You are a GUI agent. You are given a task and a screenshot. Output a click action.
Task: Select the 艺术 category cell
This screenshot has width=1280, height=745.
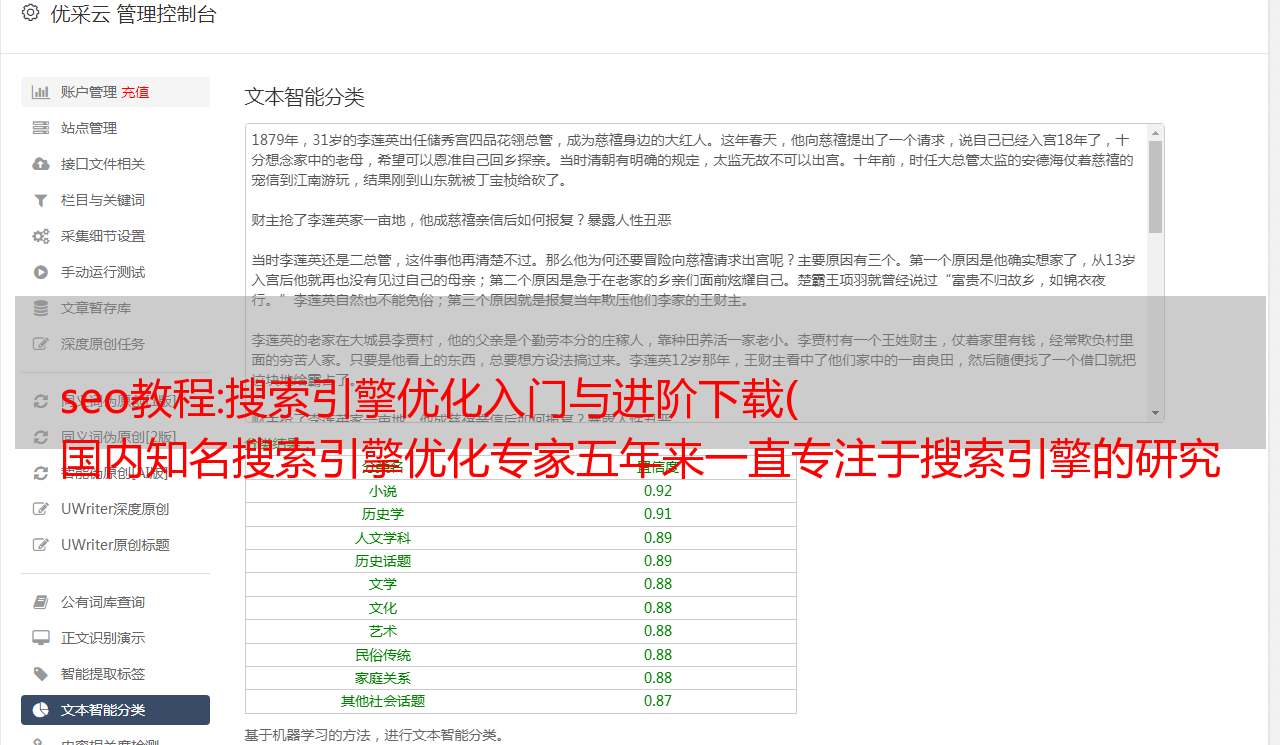383,631
